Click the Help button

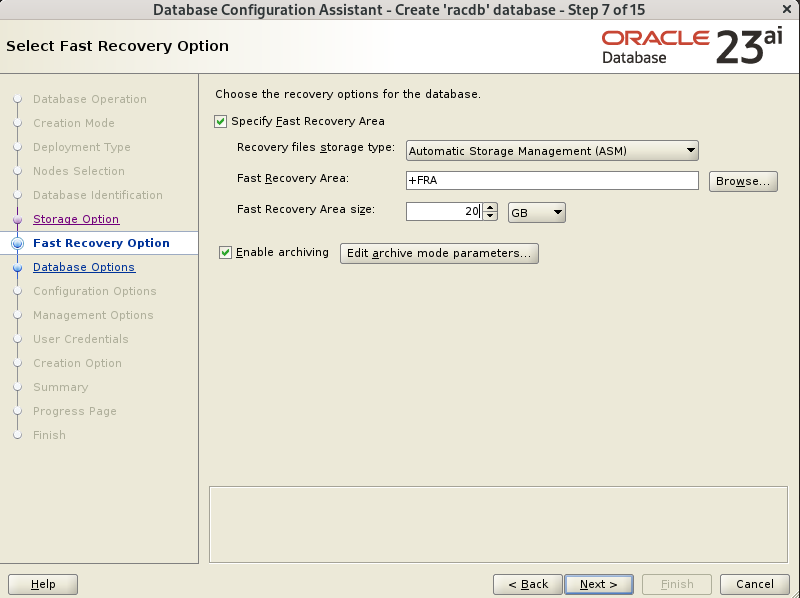[43, 584]
